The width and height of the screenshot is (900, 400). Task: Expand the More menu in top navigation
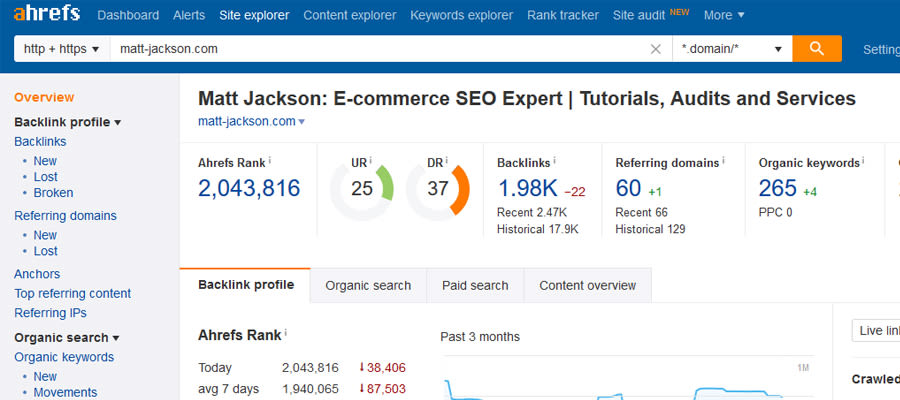click(724, 15)
